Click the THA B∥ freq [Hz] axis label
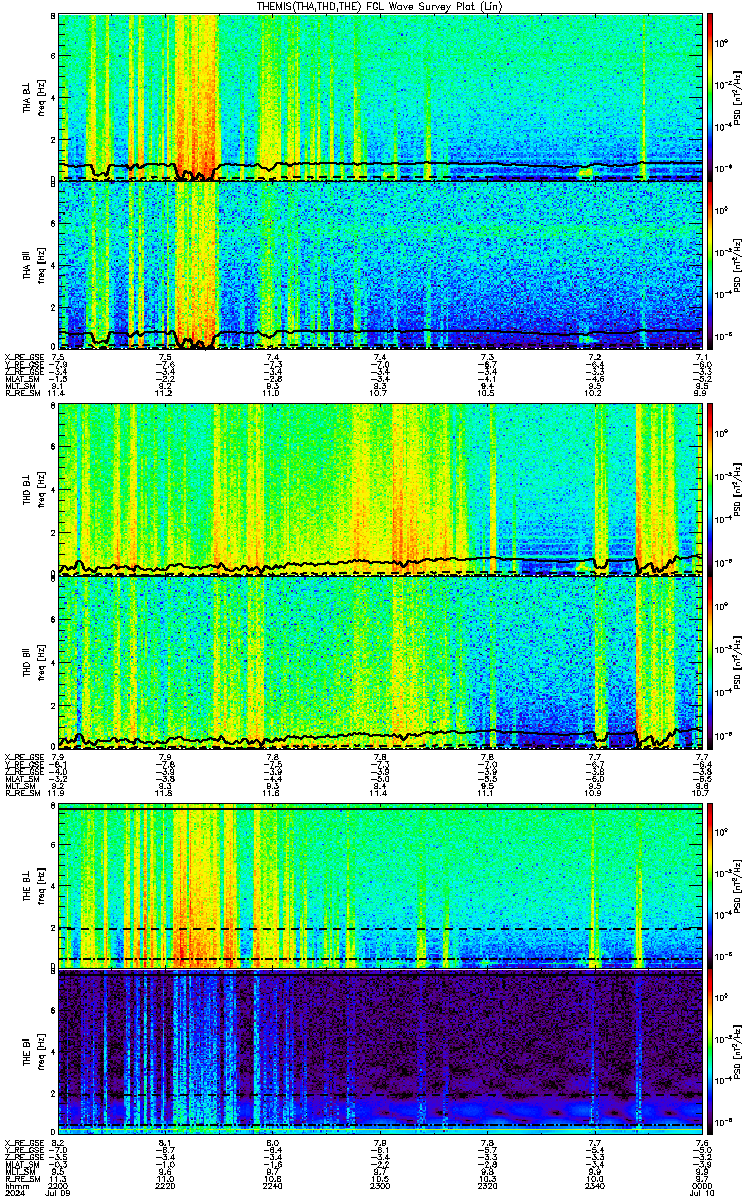Screen dimensions: 750x1200 (x=38, y=265)
